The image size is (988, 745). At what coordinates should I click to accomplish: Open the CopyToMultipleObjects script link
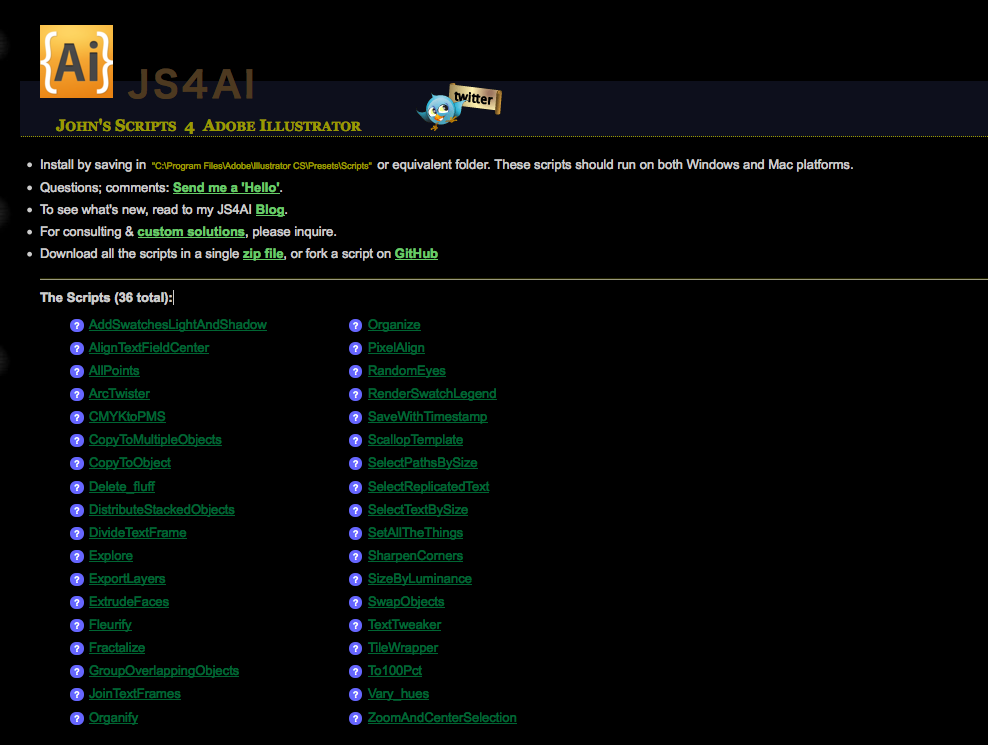point(155,439)
